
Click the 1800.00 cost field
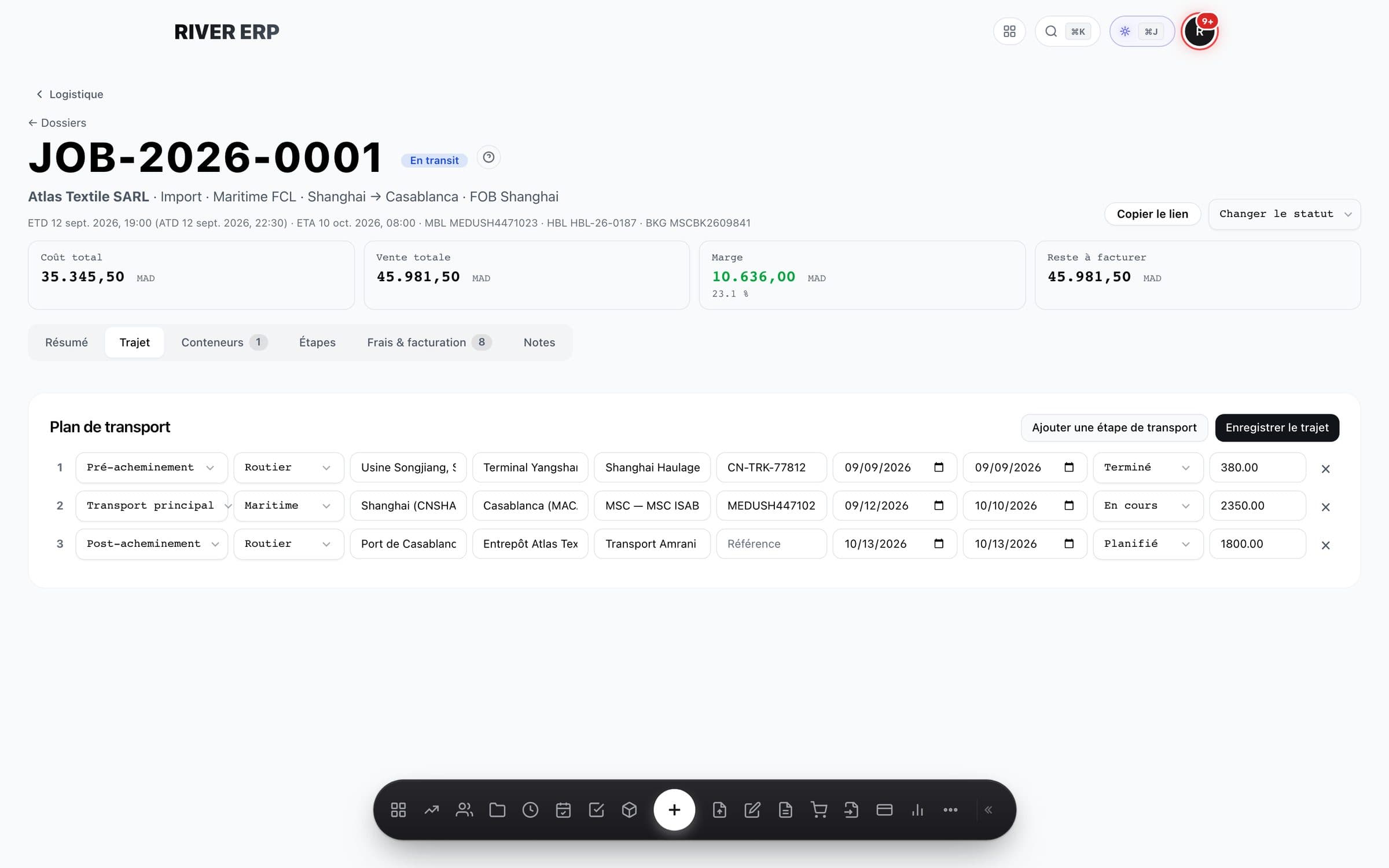[x=1258, y=544]
